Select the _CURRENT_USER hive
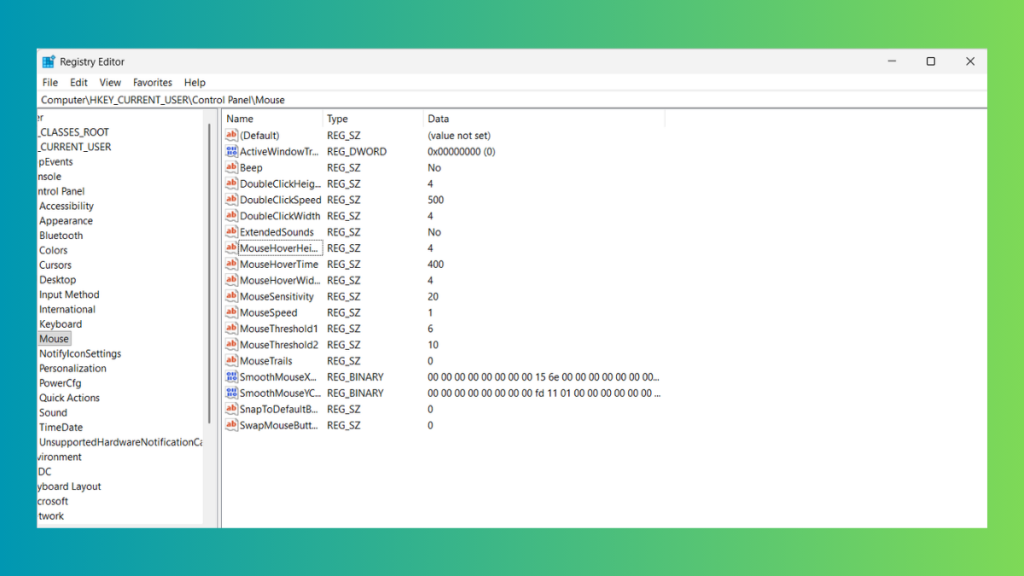Screen dimensions: 1024x576 coord(74,147)
